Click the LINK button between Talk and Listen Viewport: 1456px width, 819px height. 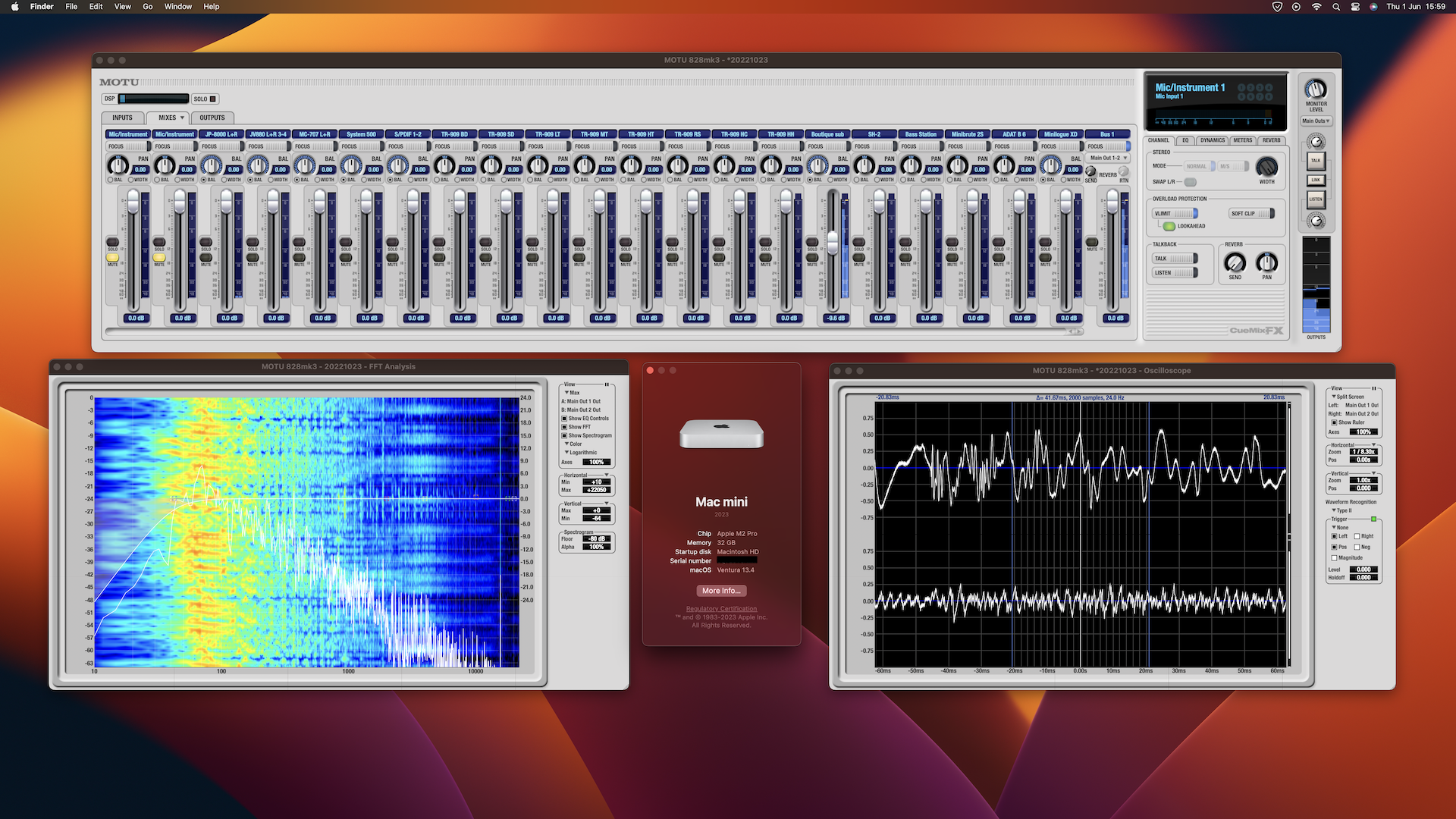point(1316,180)
